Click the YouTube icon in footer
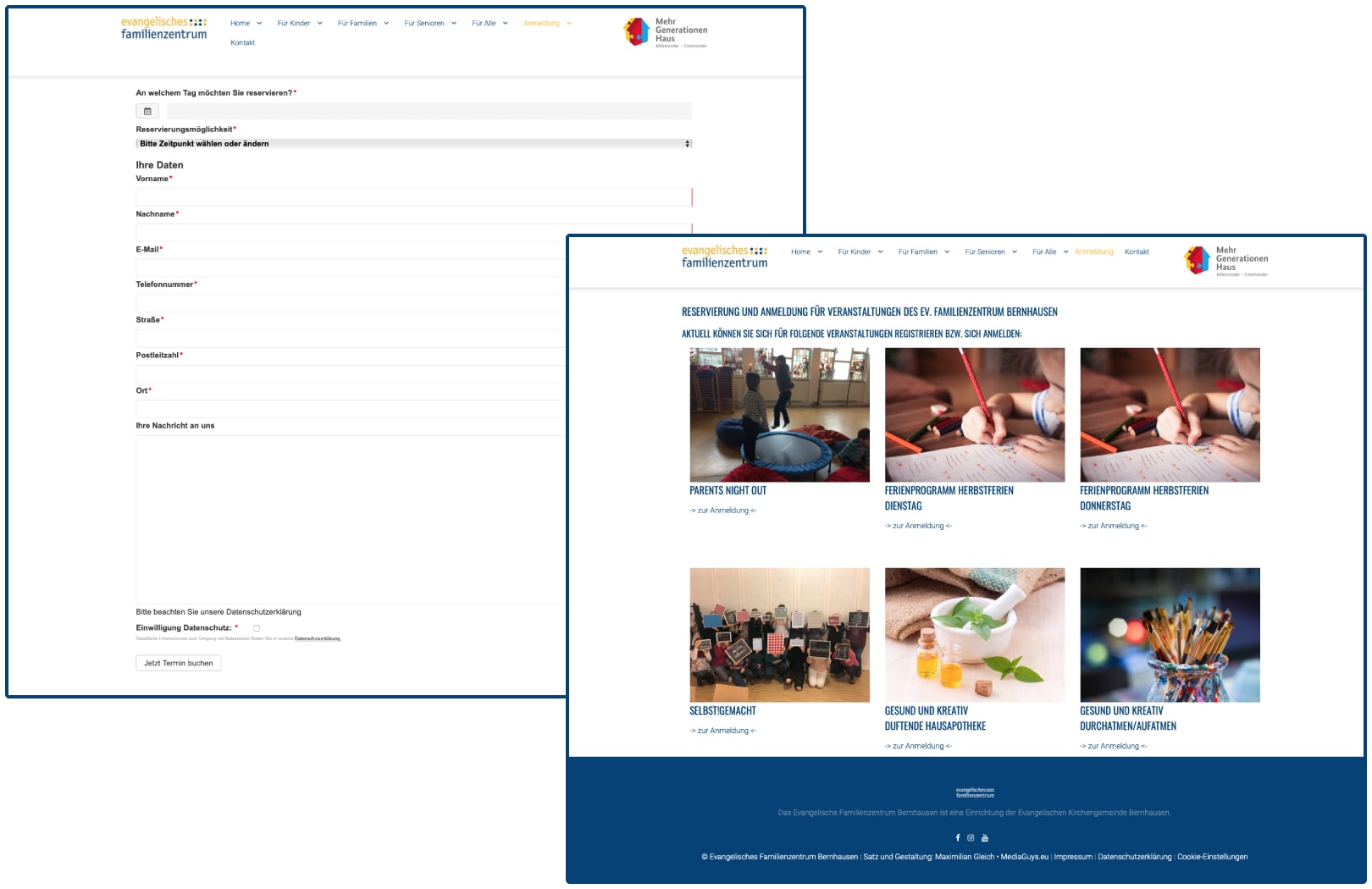 pos(984,837)
